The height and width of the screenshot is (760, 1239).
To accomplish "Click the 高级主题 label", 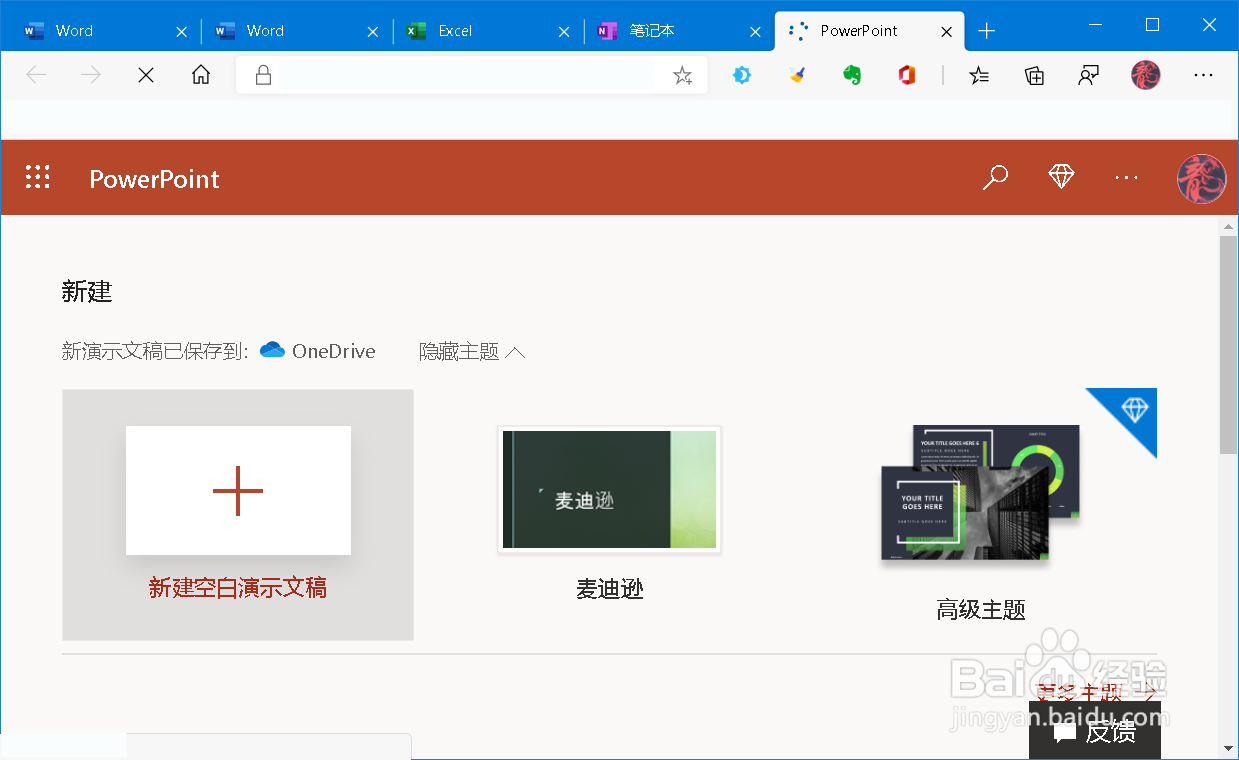I will coord(981,609).
